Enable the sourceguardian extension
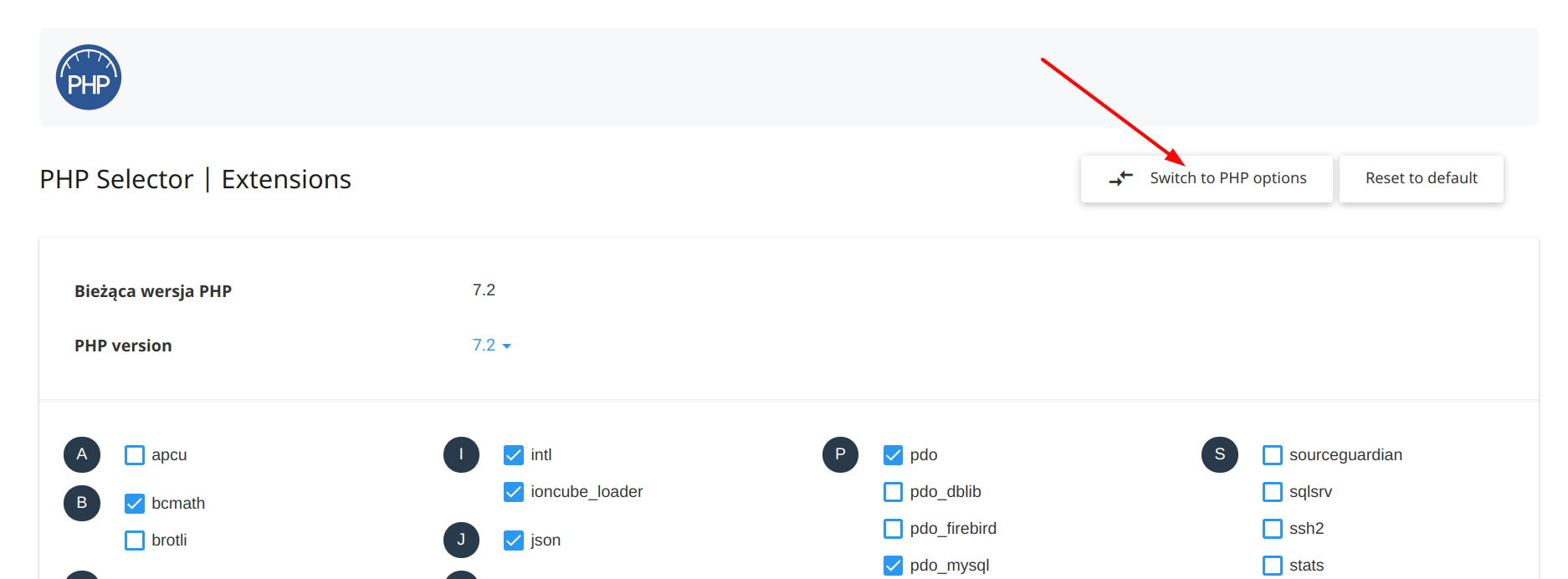 [1273, 455]
